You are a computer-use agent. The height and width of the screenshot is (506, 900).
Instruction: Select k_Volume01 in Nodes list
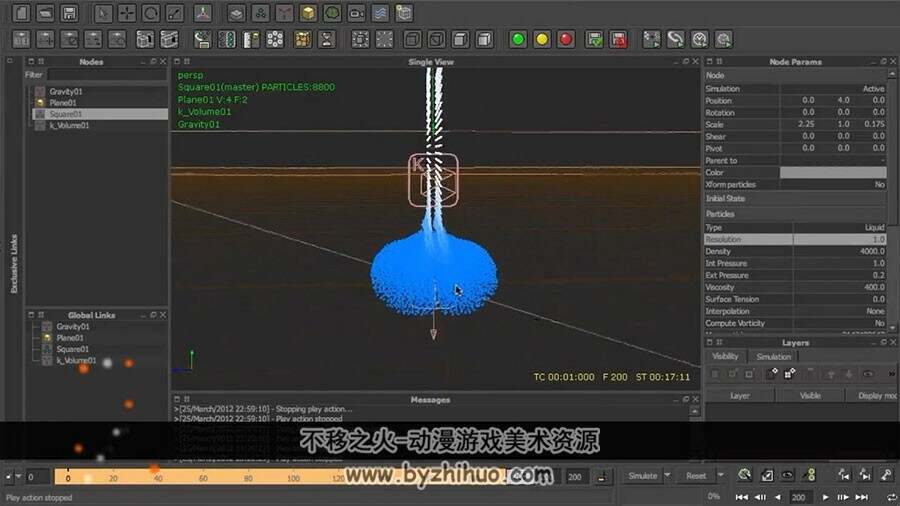(69, 125)
